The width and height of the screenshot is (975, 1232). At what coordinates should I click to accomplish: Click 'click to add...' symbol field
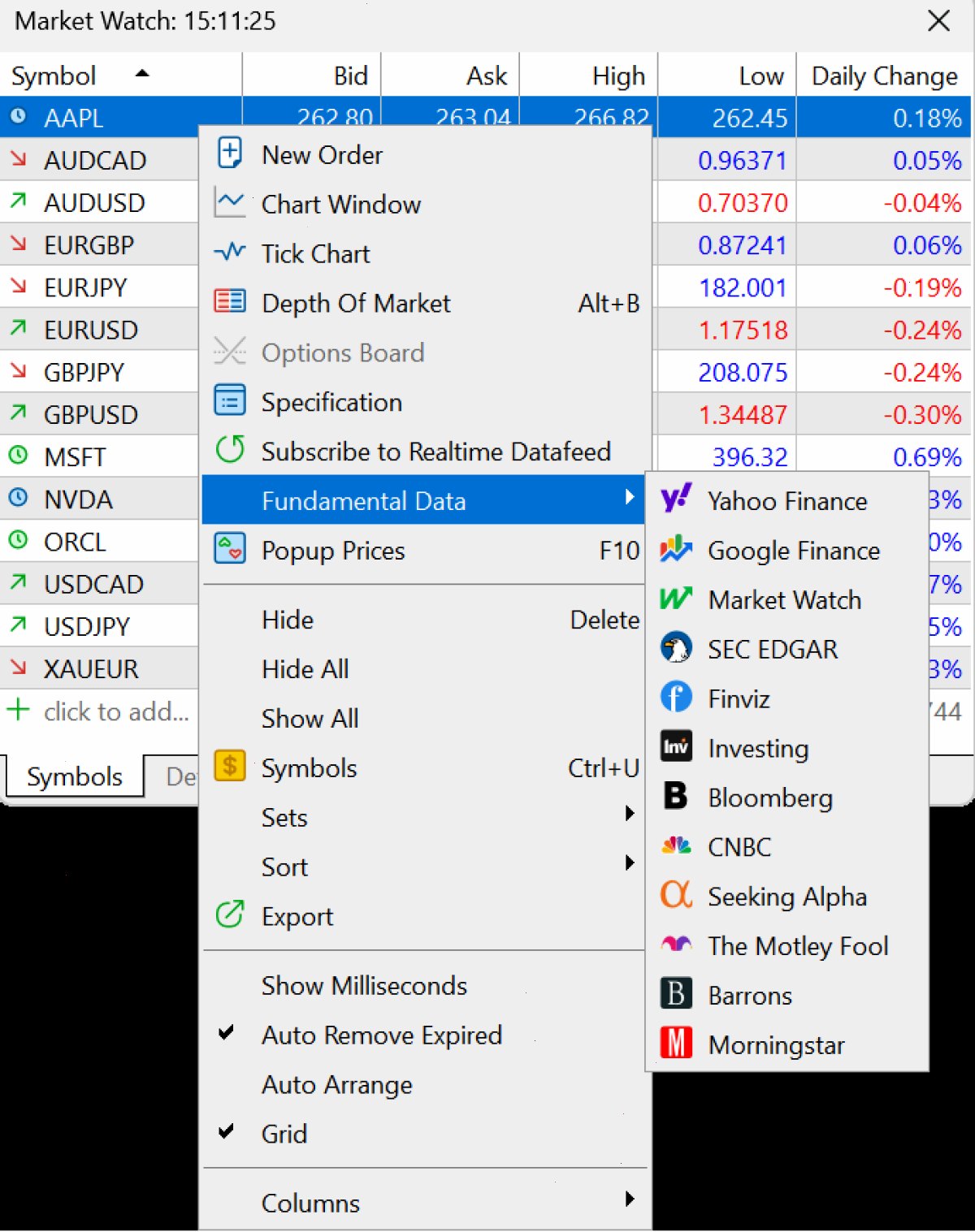116,711
